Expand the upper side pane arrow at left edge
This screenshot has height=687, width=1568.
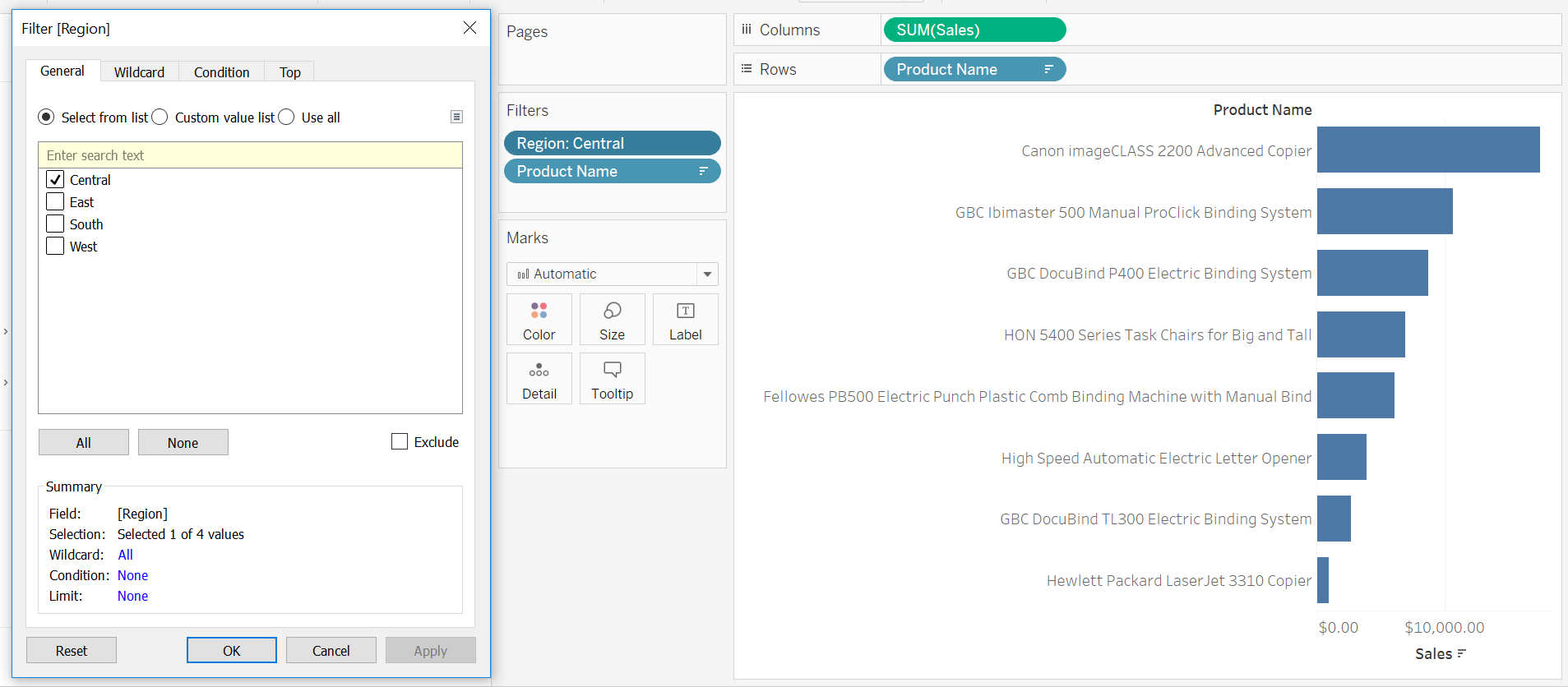pos(6,331)
